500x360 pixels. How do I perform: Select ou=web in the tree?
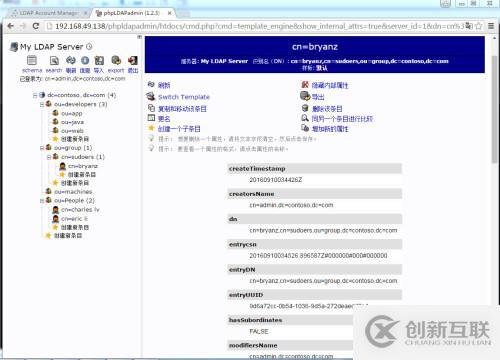coord(72,131)
